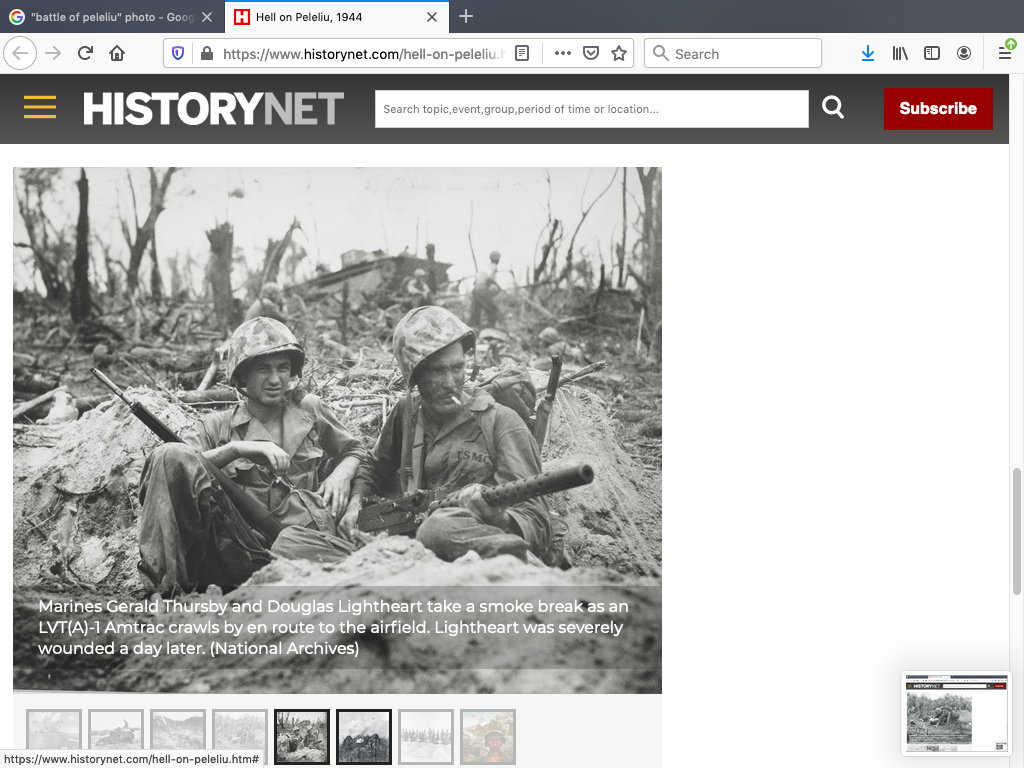Open a new browser tab
1024x768 pixels.
point(466,17)
